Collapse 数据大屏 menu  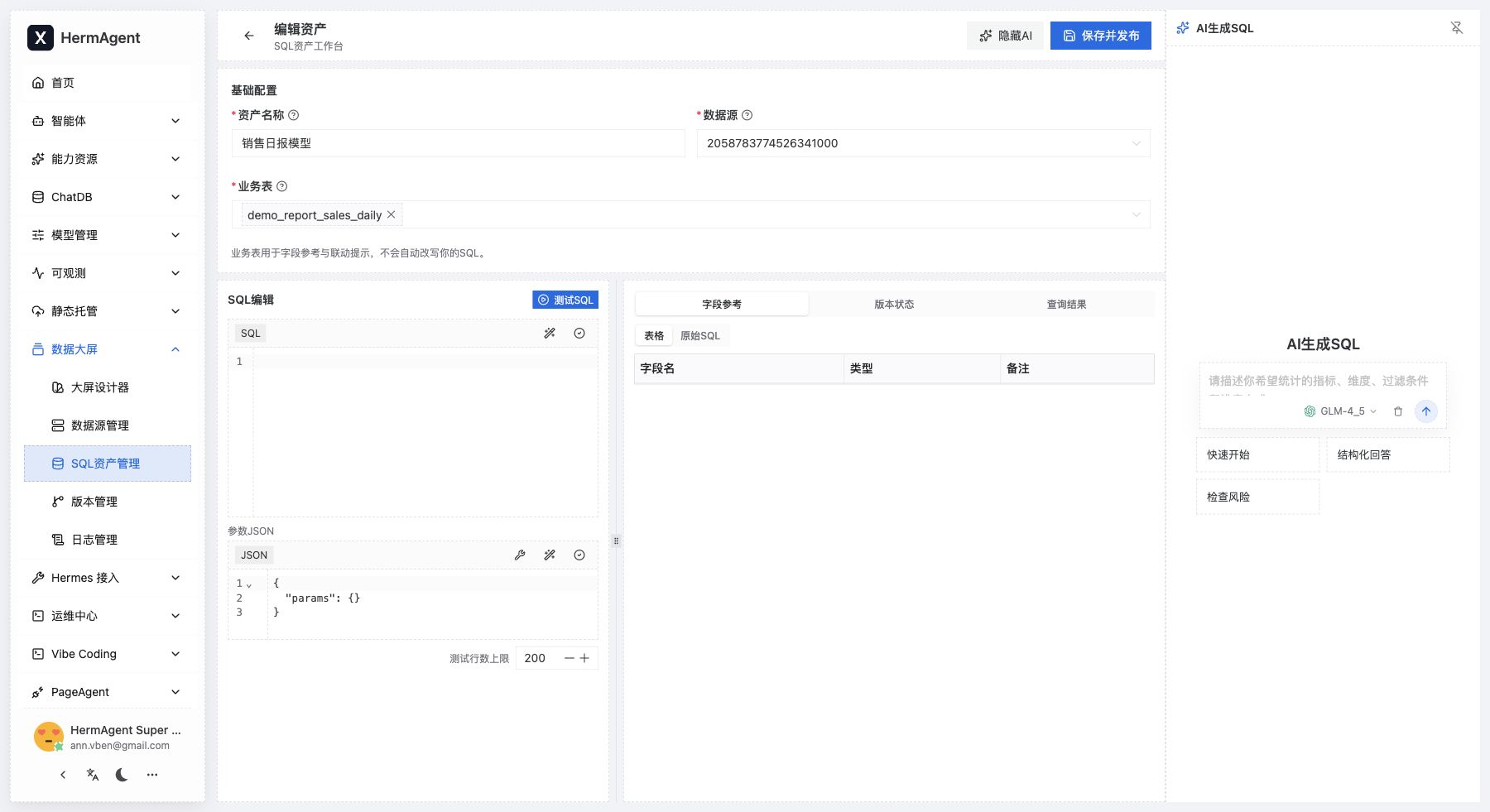(x=108, y=349)
